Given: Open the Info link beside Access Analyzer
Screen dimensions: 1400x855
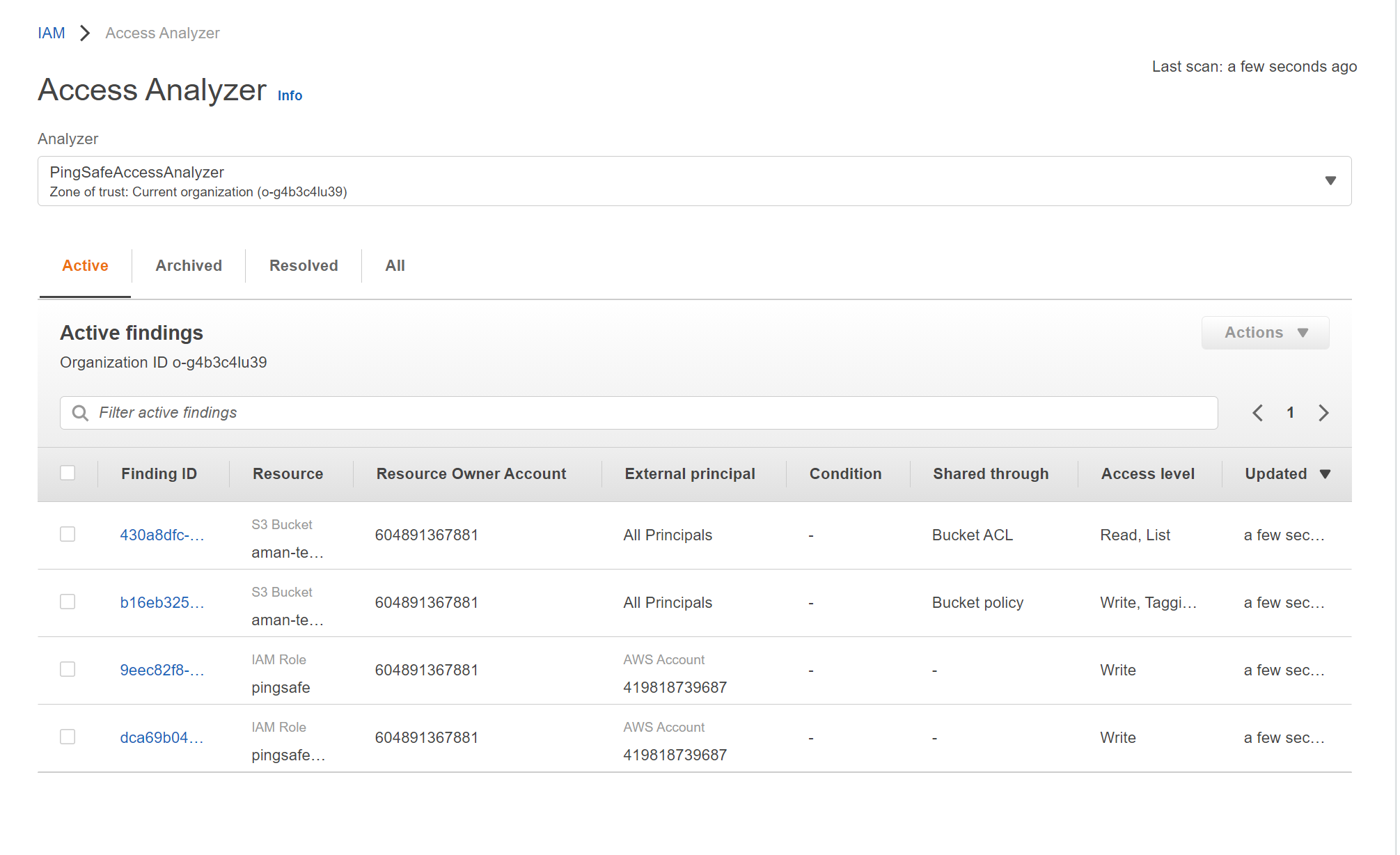Looking at the screenshot, I should click(x=290, y=96).
